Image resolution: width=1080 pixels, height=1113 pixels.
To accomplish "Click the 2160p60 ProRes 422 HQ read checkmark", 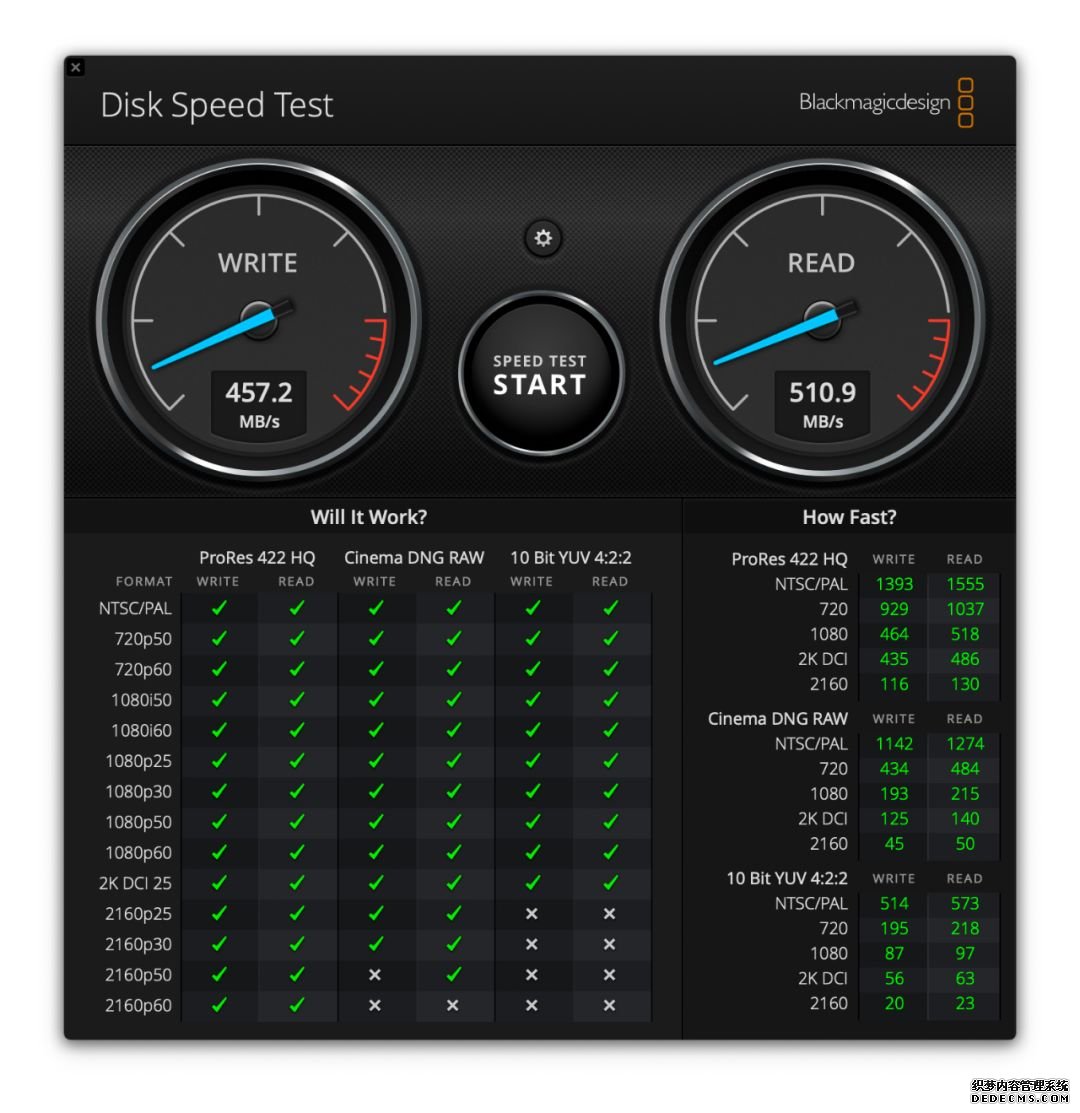I will click(297, 1004).
